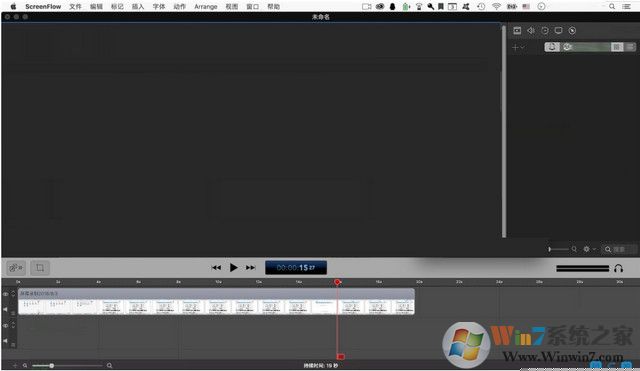This screenshot has height=371, width=640.
Task: Click the headphones audio monitor icon
Action: 618,268
